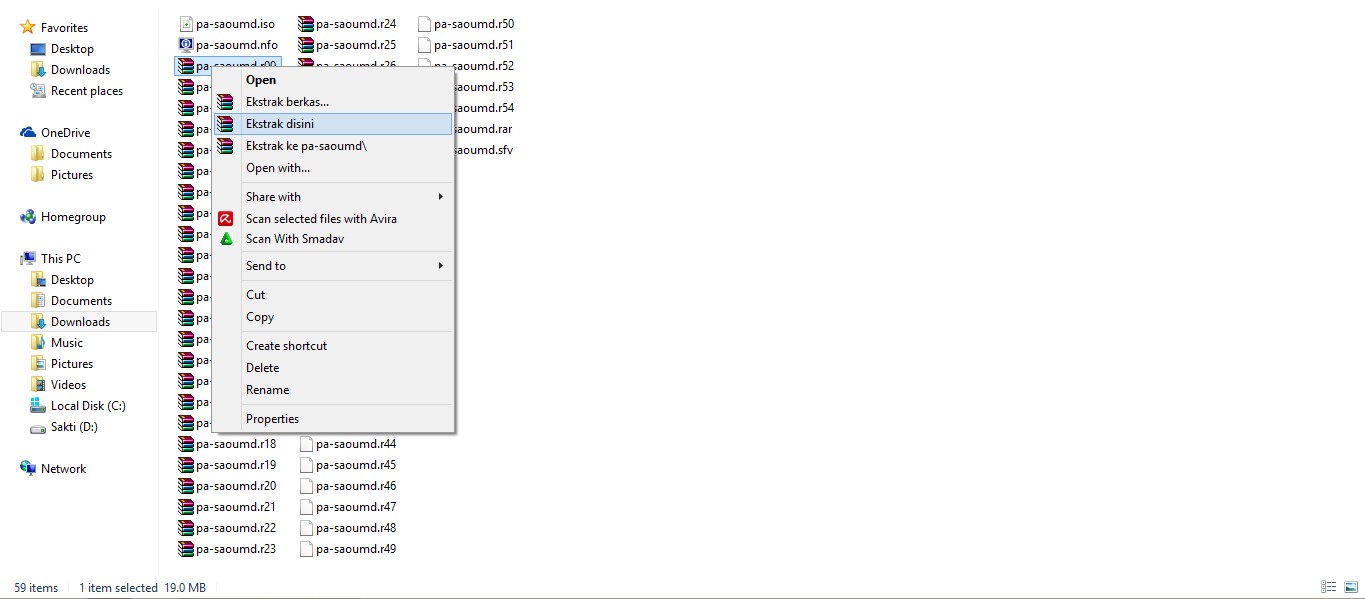Select file pa-saoumd.r22
Viewport: 1365px width, 599px height.
coord(228,527)
